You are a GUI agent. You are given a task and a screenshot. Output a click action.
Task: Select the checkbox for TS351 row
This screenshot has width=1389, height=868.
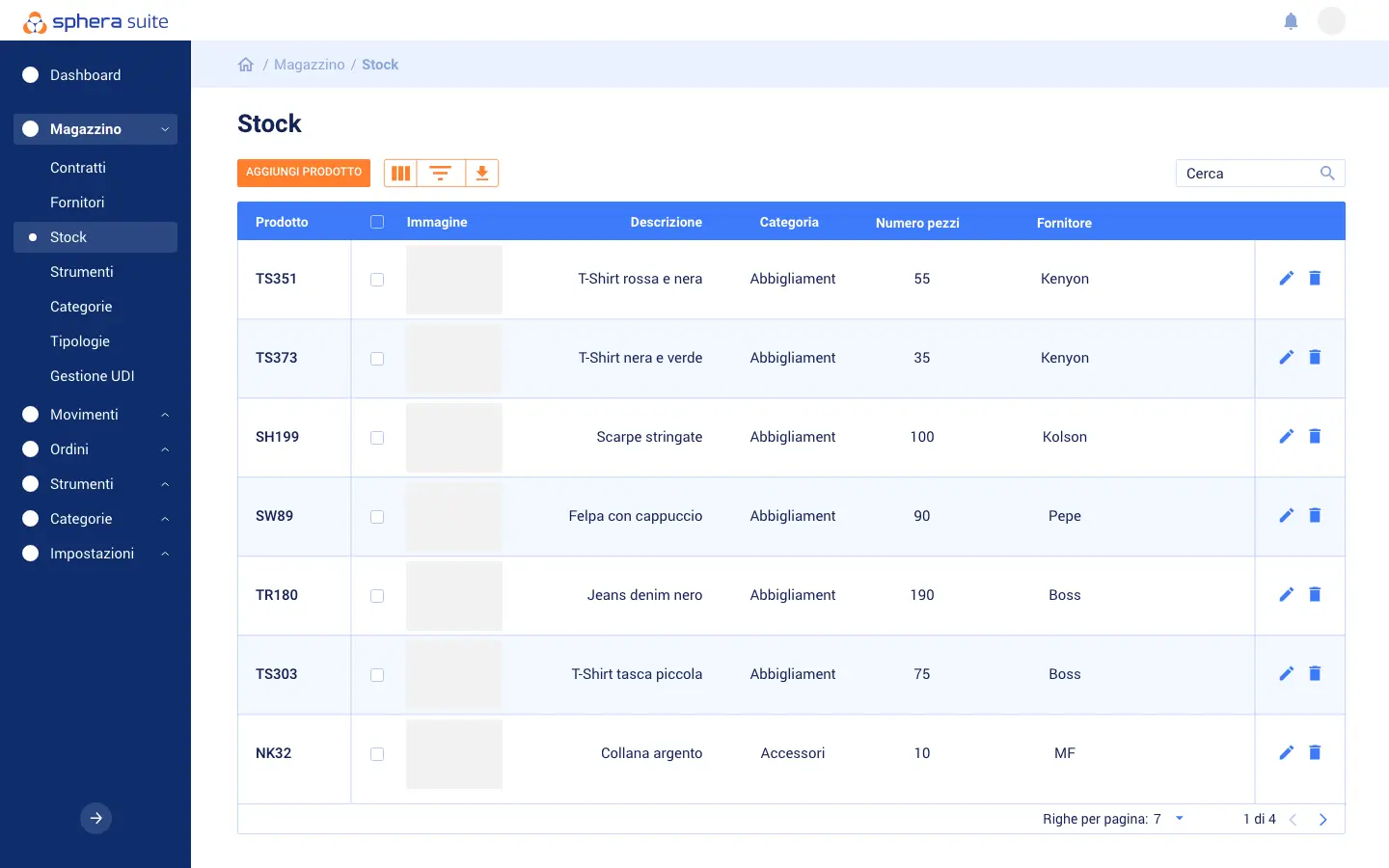pos(377,280)
